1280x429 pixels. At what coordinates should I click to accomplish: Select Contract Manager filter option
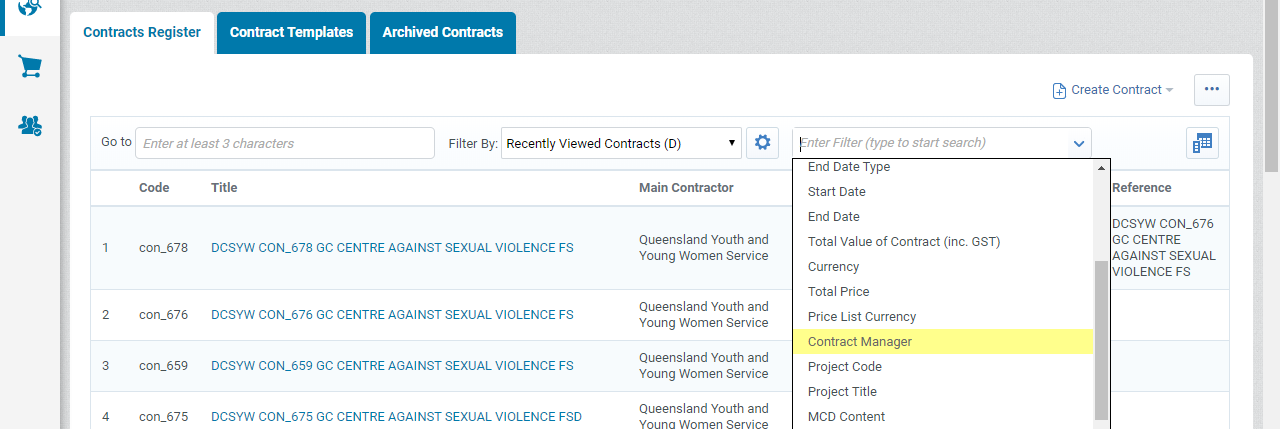coord(859,341)
